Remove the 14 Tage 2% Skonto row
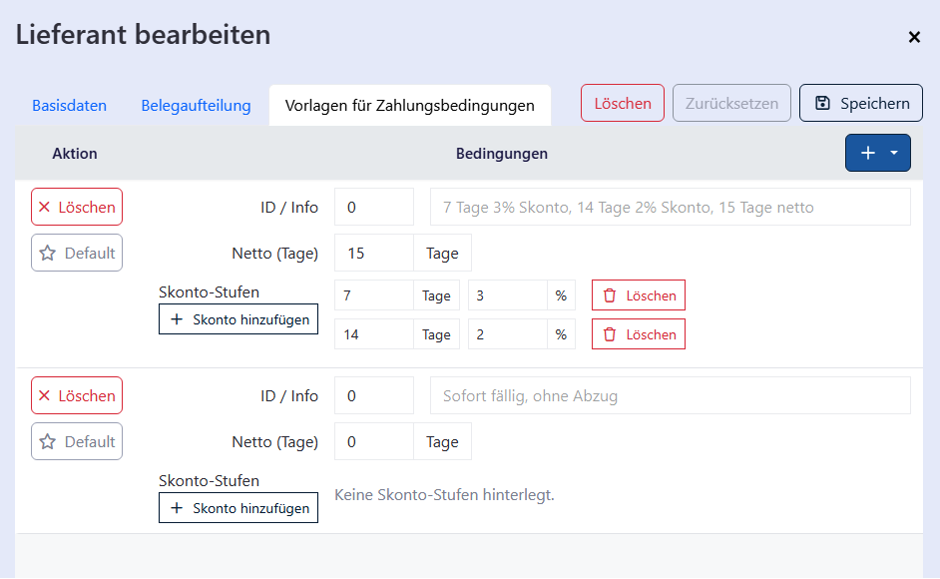This screenshot has height=579, width=940. tap(638, 334)
